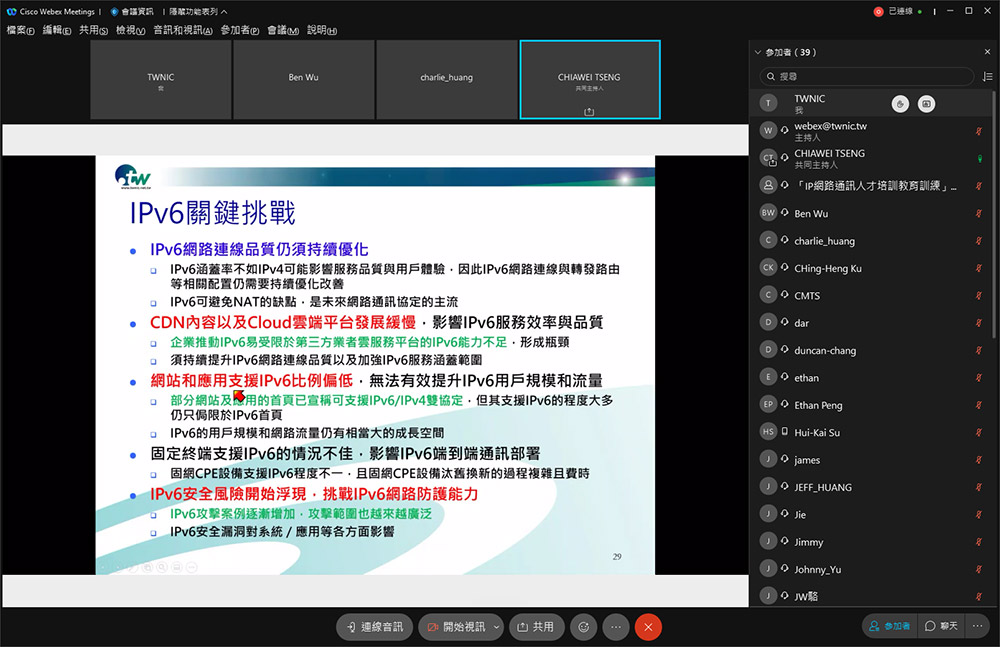Open the 音訊和視訊 menu
The width and height of the screenshot is (1000, 647).
(183, 30)
